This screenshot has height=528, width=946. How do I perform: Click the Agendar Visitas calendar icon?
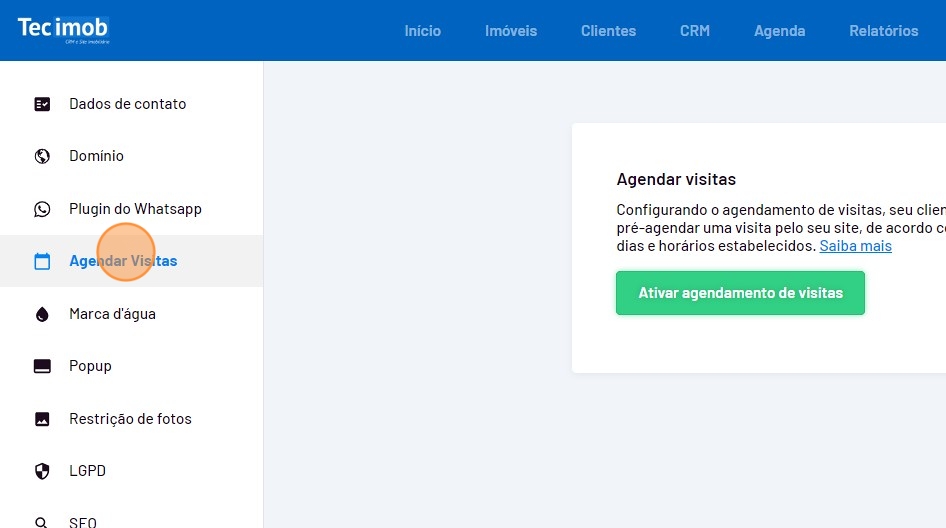42,262
